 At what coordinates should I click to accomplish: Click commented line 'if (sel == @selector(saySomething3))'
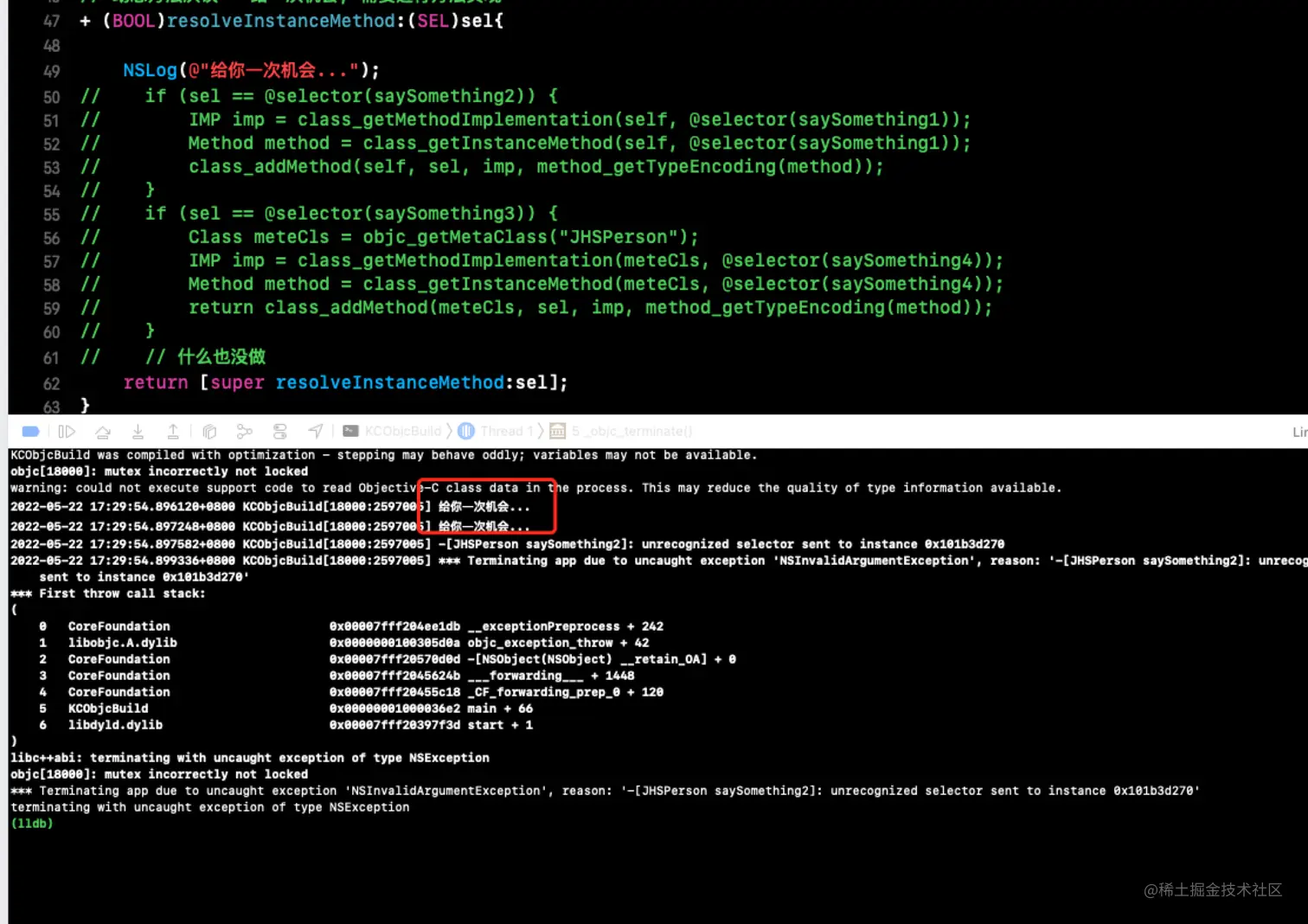(x=351, y=213)
